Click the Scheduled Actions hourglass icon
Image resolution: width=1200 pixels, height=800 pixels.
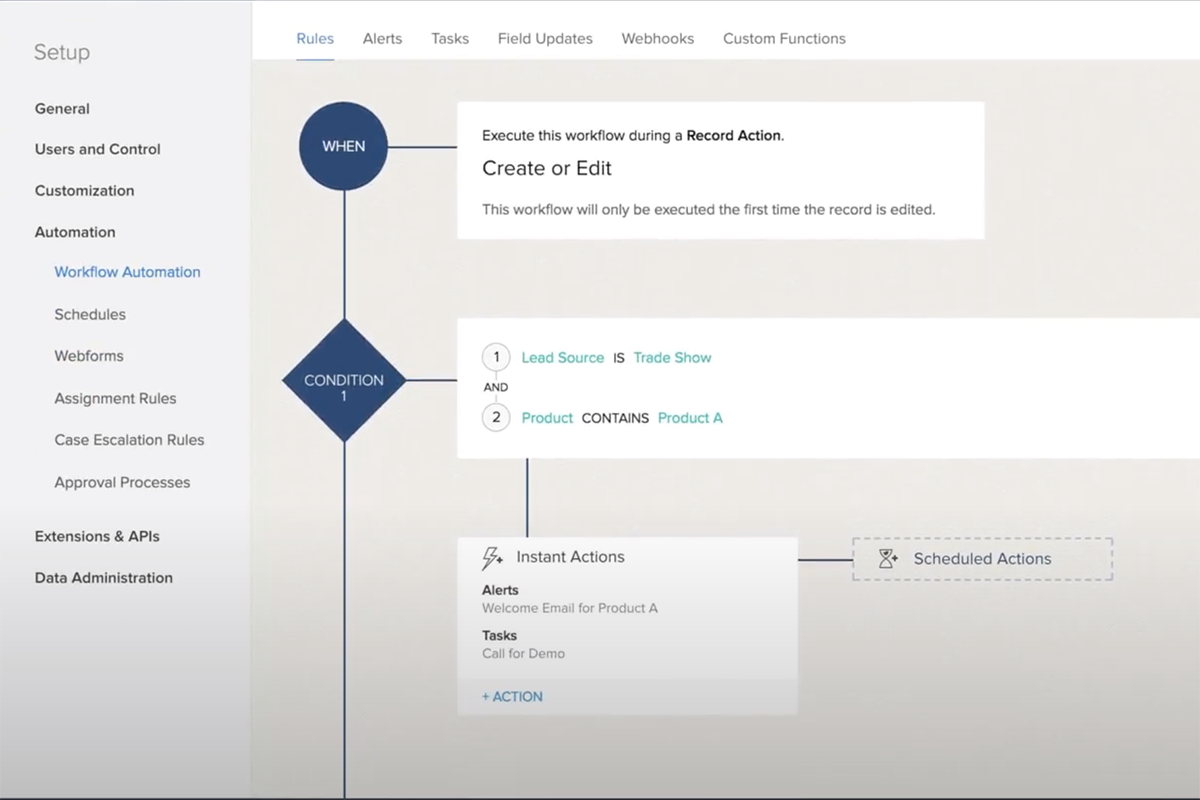(888, 558)
